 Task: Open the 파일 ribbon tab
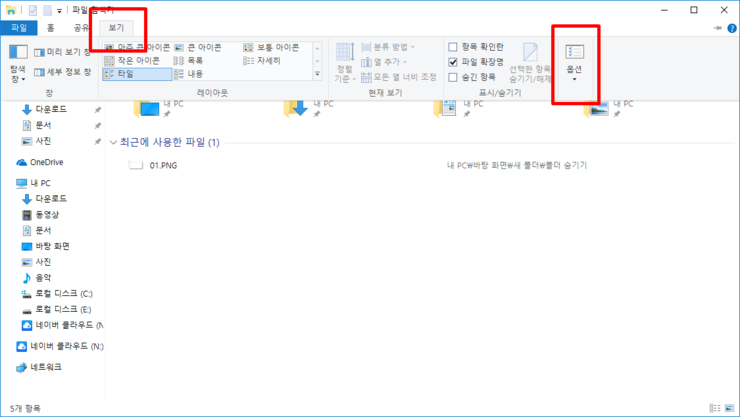tap(19, 28)
